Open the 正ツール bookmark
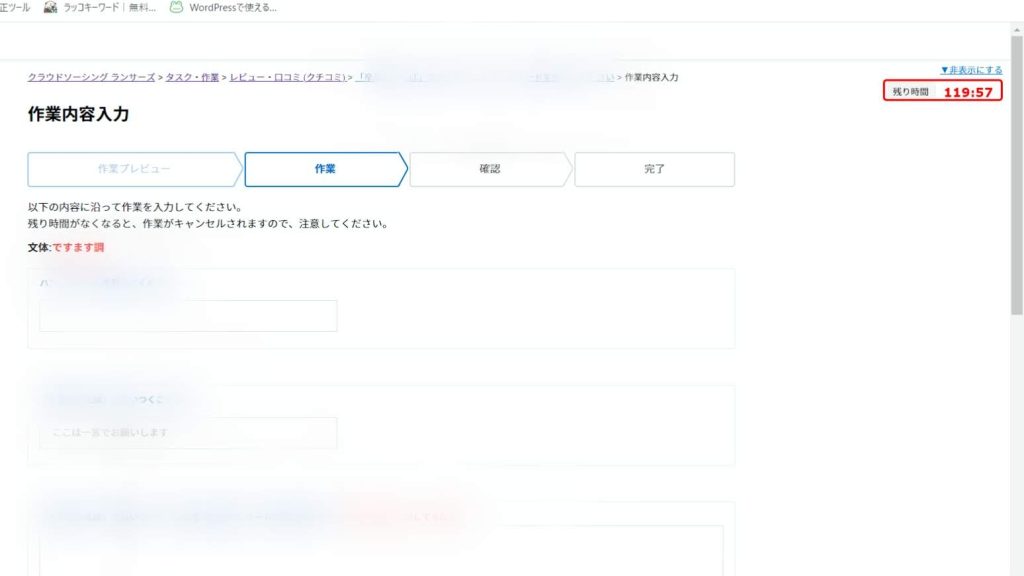This screenshot has height=576, width=1024. click(15, 7)
